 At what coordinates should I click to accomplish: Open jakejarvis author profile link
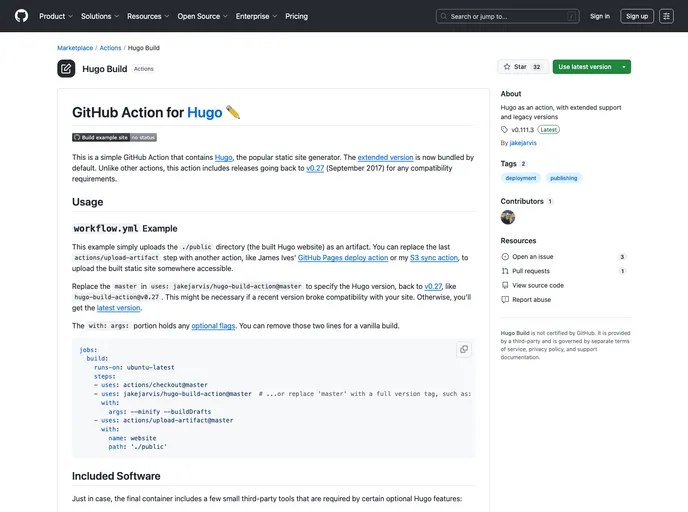pos(523,143)
